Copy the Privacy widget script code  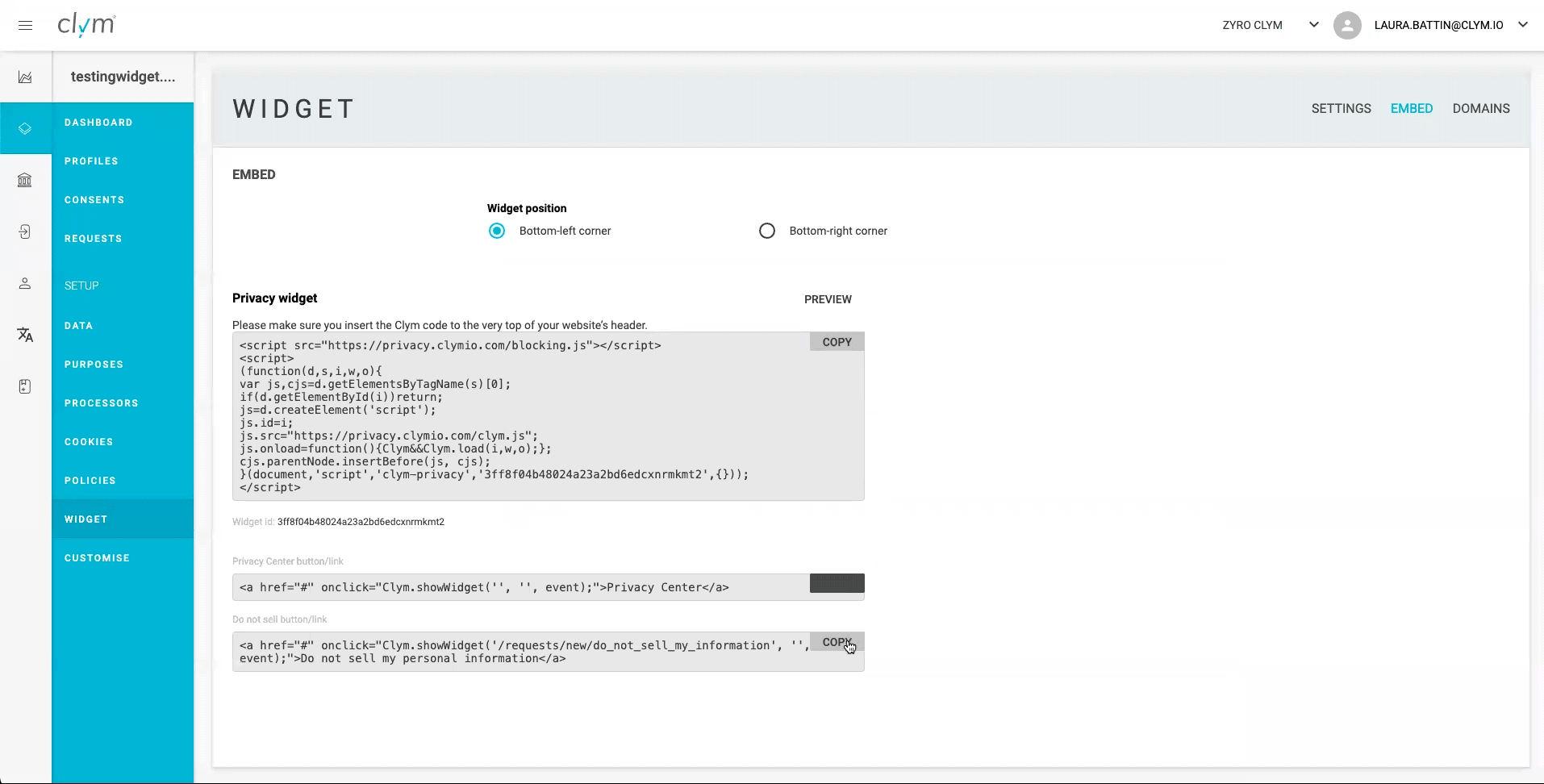[x=837, y=342]
